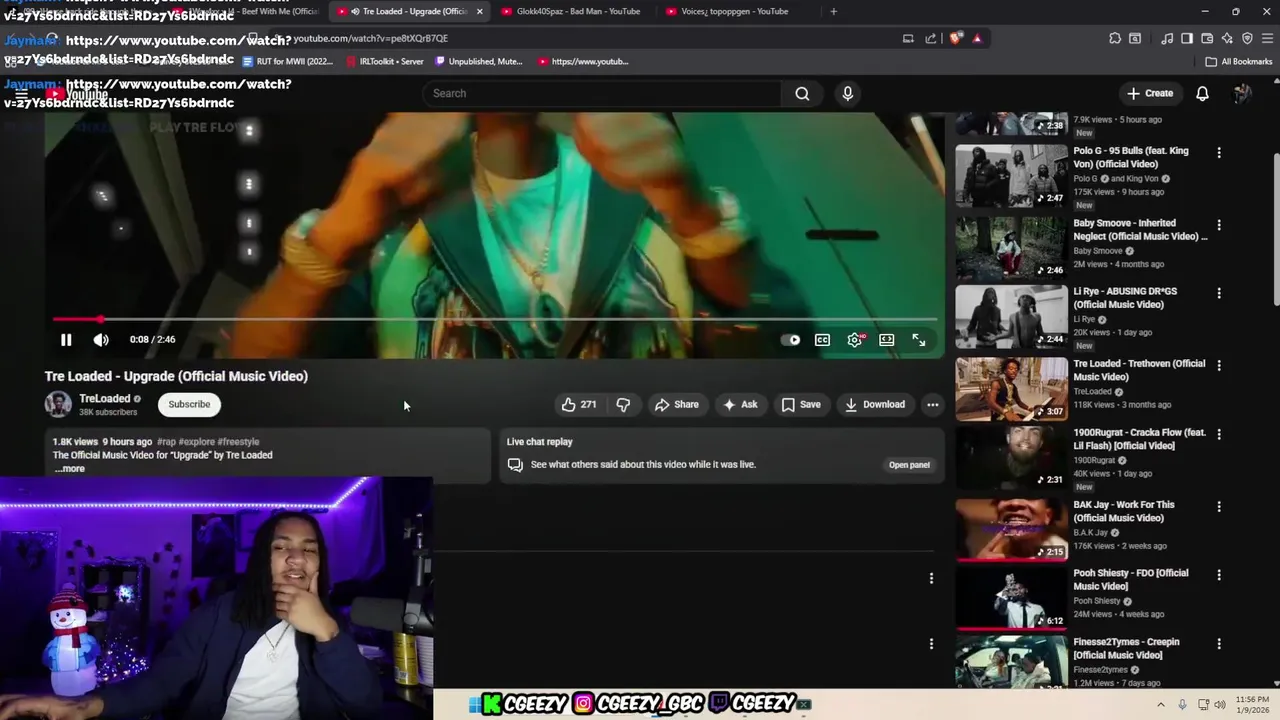Open options for Polo G - 95 Bulls

click(1218, 153)
